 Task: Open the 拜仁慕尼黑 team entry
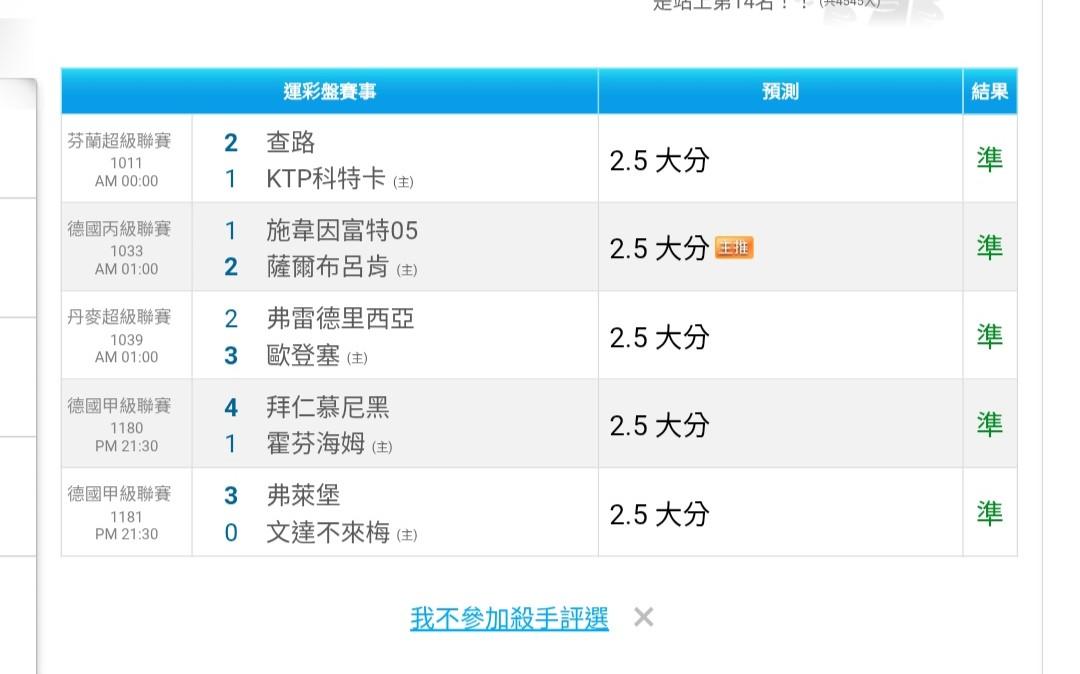(x=328, y=407)
